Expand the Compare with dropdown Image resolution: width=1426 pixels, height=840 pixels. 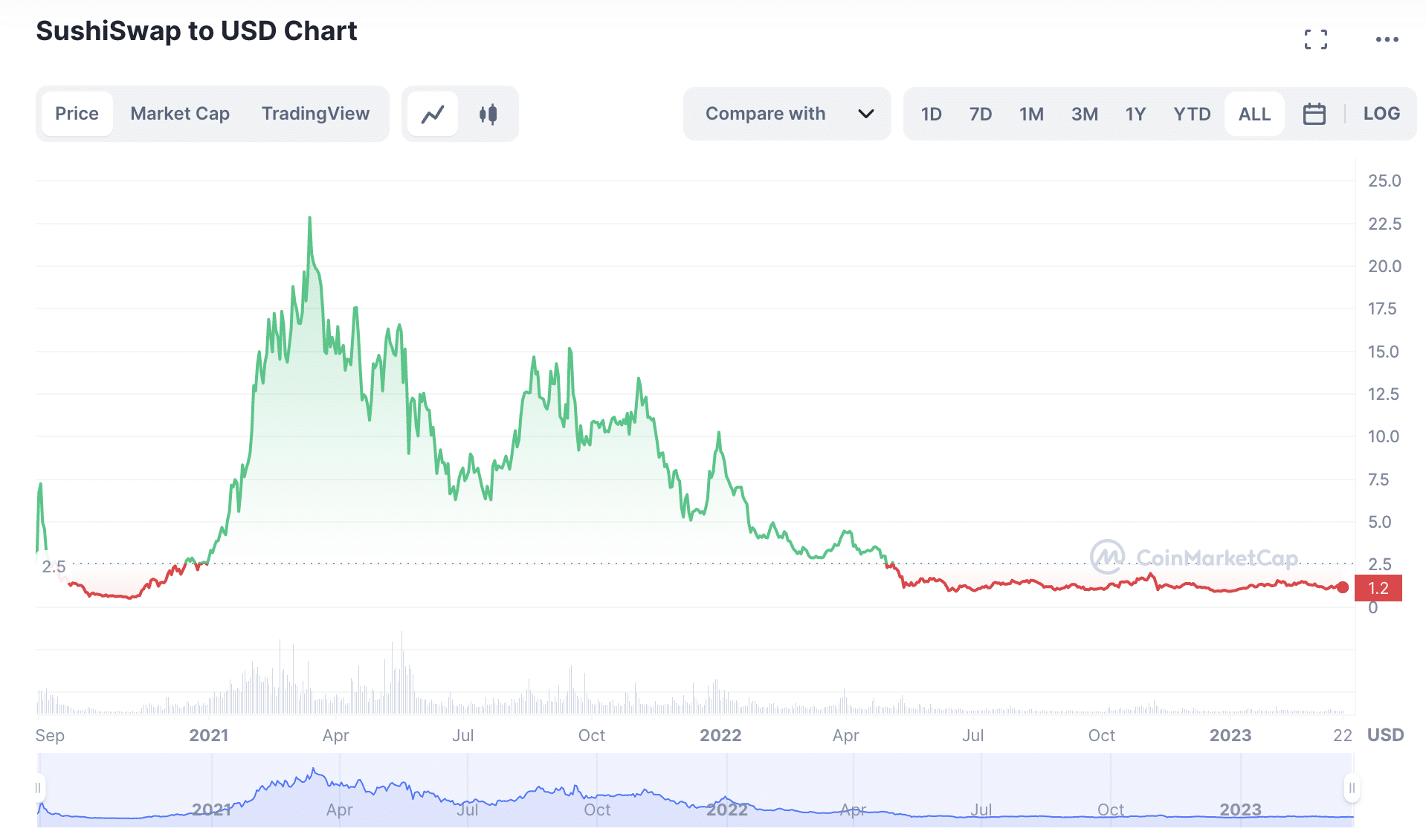coord(787,114)
